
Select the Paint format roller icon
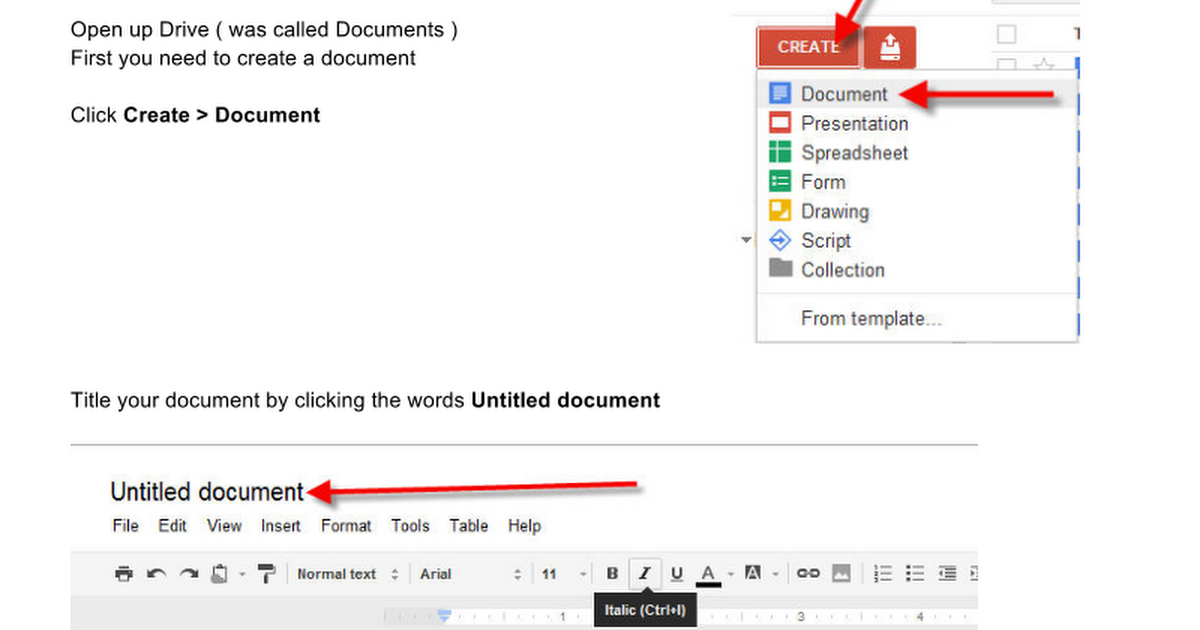coord(266,574)
